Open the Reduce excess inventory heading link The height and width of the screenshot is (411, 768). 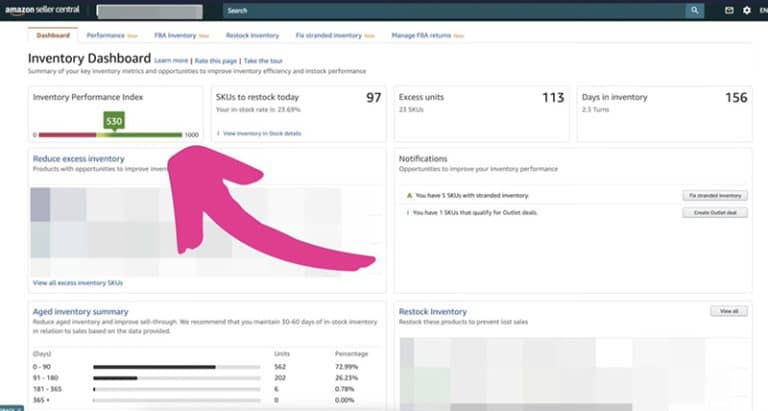pos(78,159)
